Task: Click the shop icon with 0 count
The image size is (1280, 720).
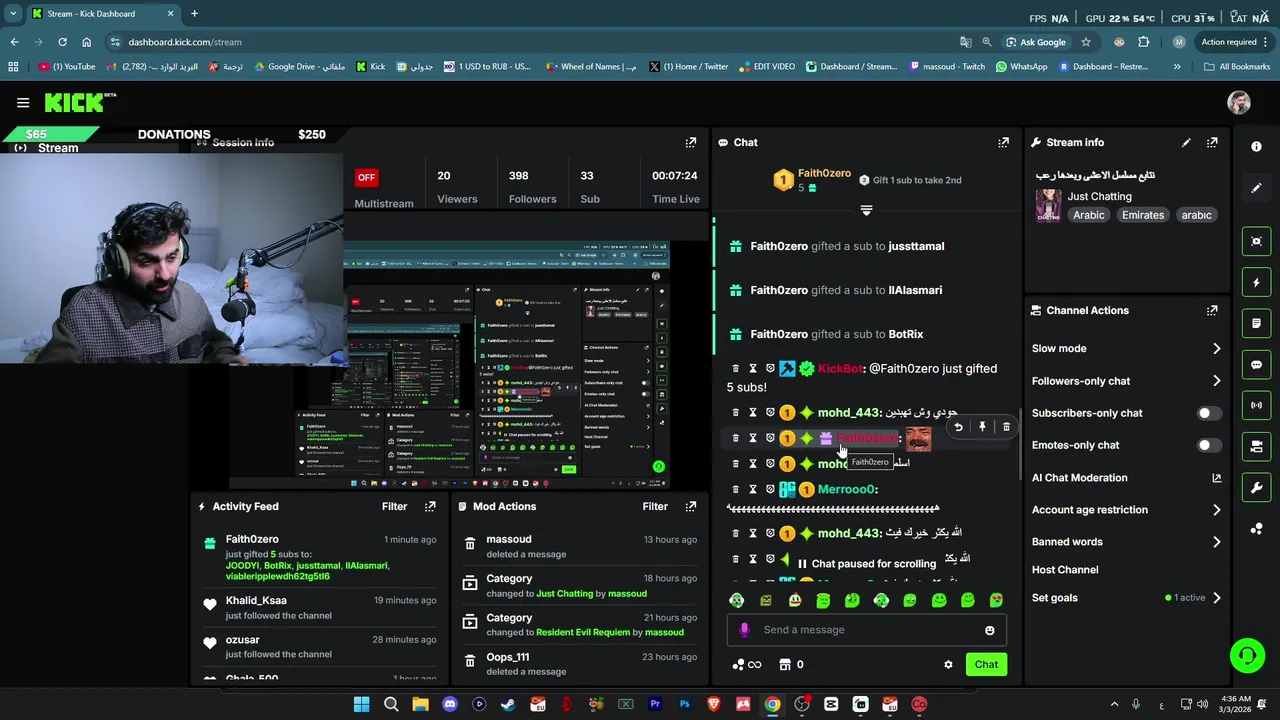Action: tap(791, 664)
